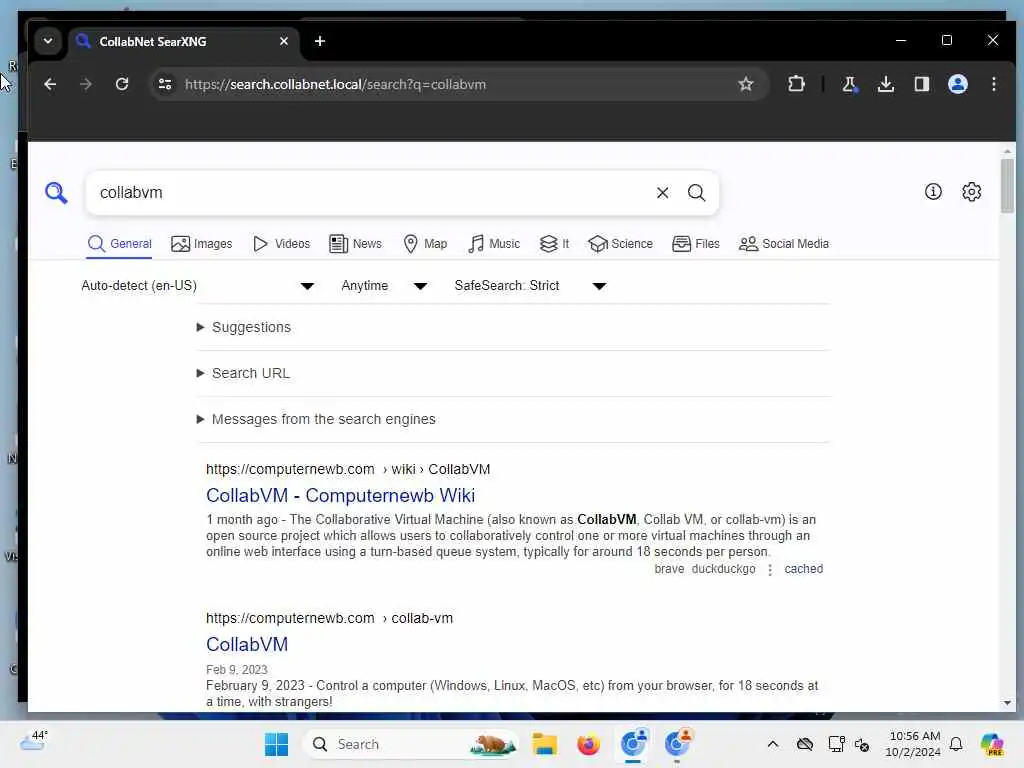Switch to the Files tab
This screenshot has width=1024, height=768.
coord(696,244)
